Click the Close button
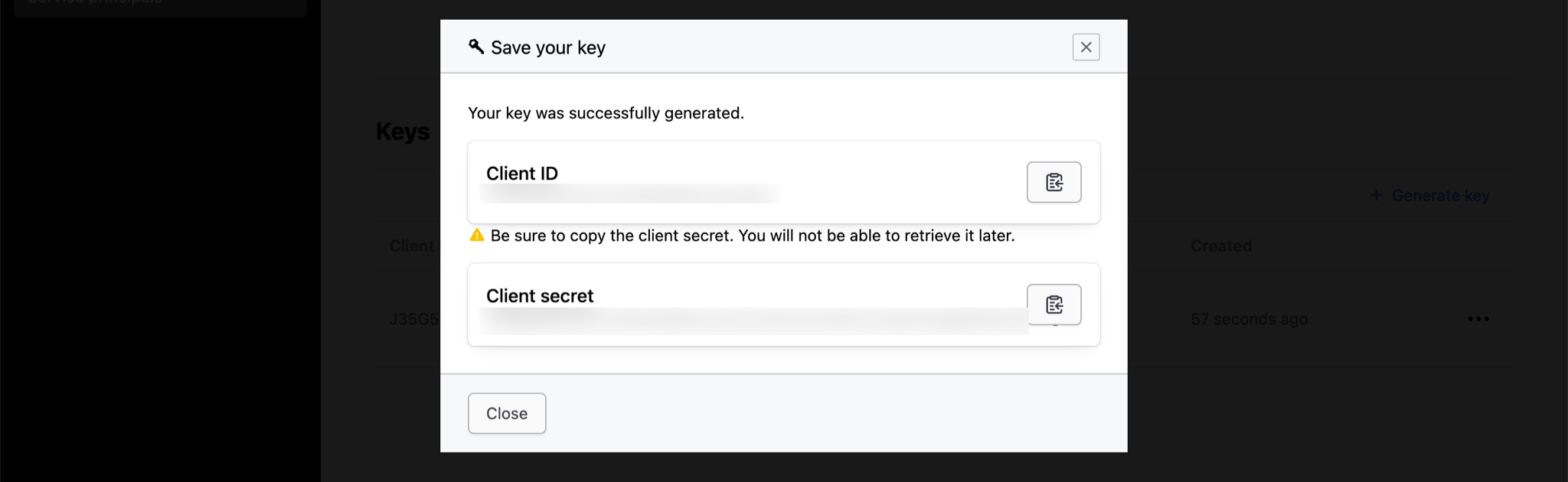Screen dimensions: 1568x482 click(x=506, y=413)
